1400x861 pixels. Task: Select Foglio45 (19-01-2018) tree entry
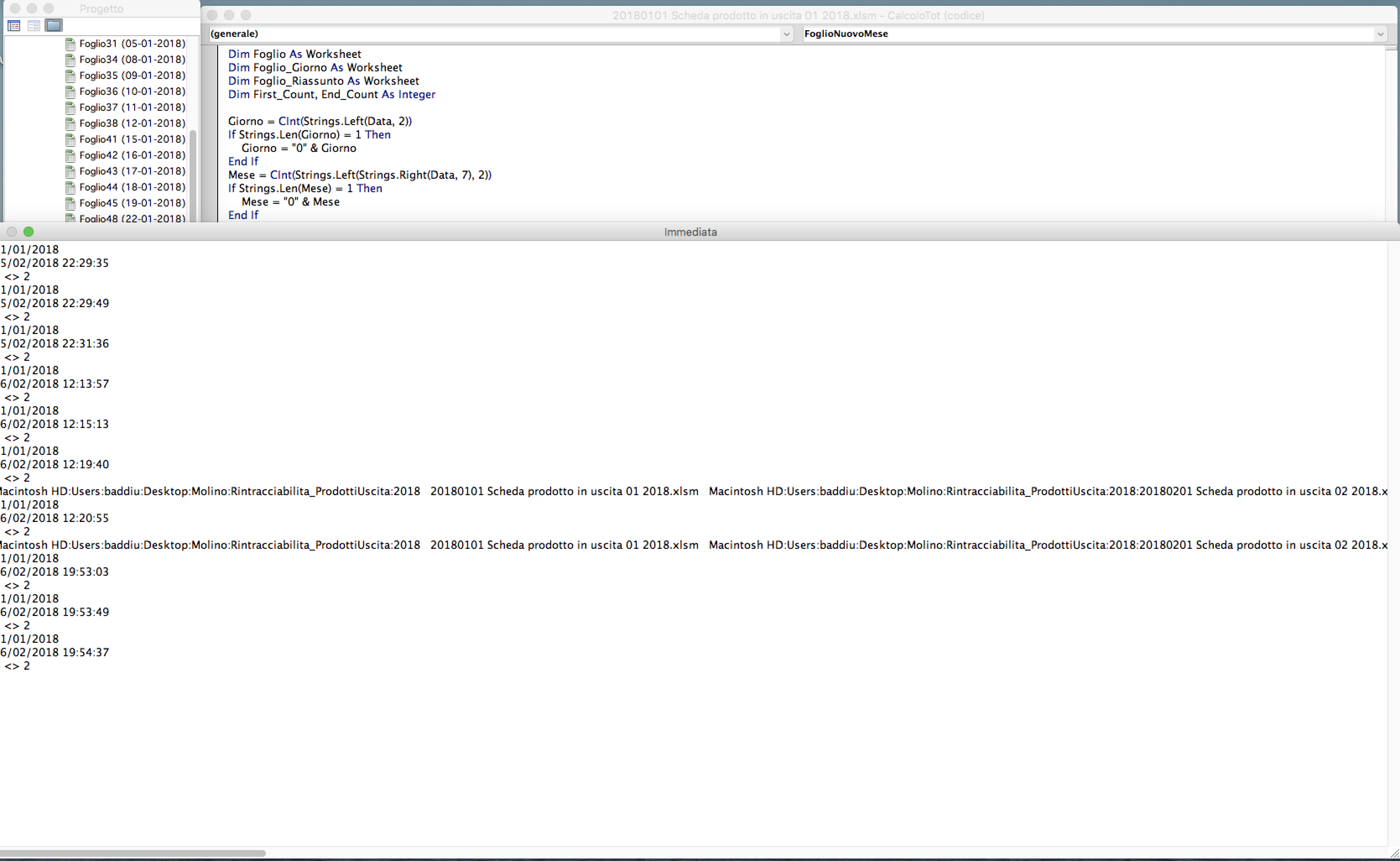coord(132,203)
